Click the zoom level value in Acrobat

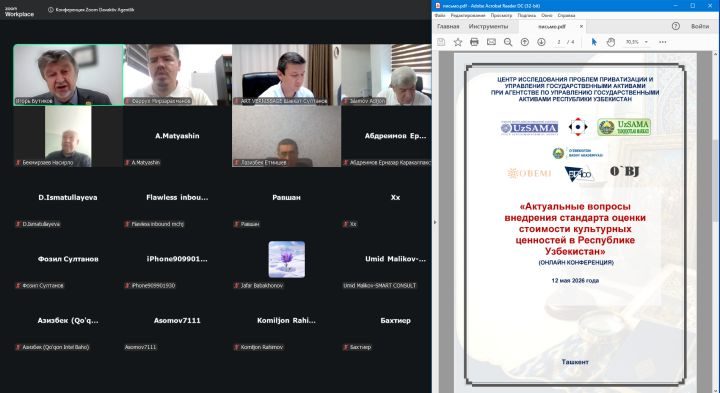click(x=632, y=42)
